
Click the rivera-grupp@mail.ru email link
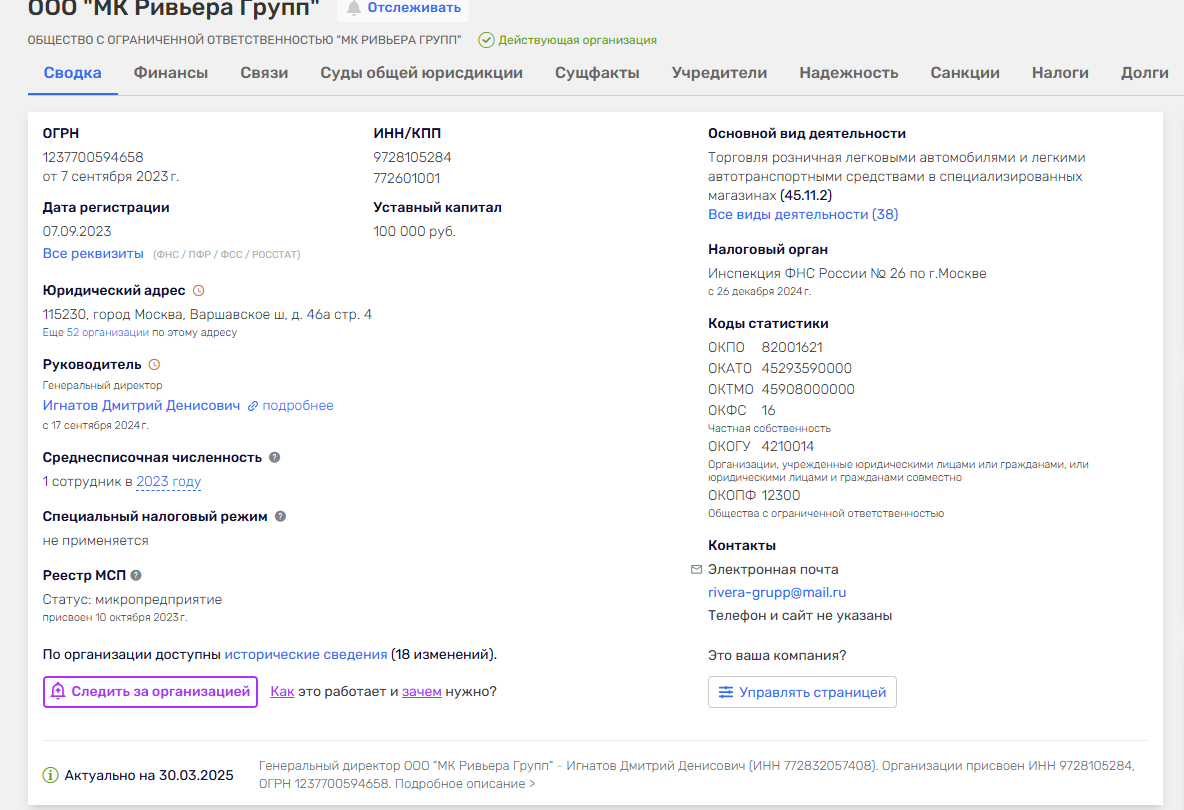click(x=777, y=593)
